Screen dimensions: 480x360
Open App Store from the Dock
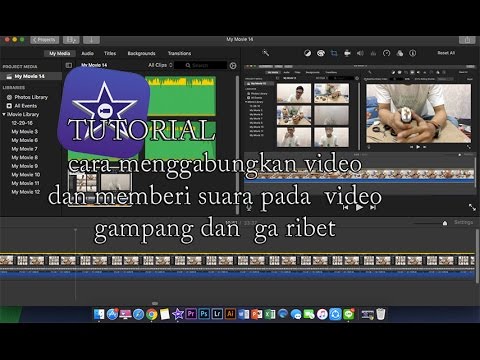[x=112, y=314]
